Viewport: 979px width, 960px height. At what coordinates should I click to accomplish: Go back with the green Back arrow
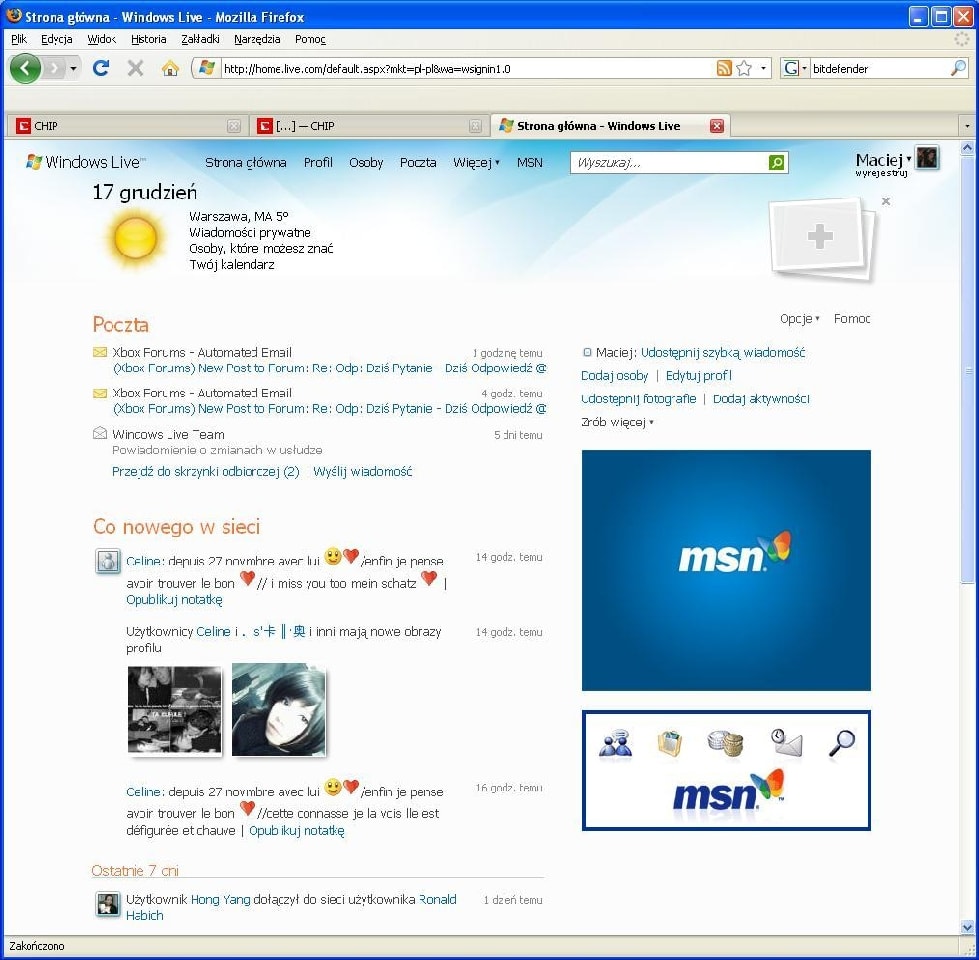pos(25,68)
